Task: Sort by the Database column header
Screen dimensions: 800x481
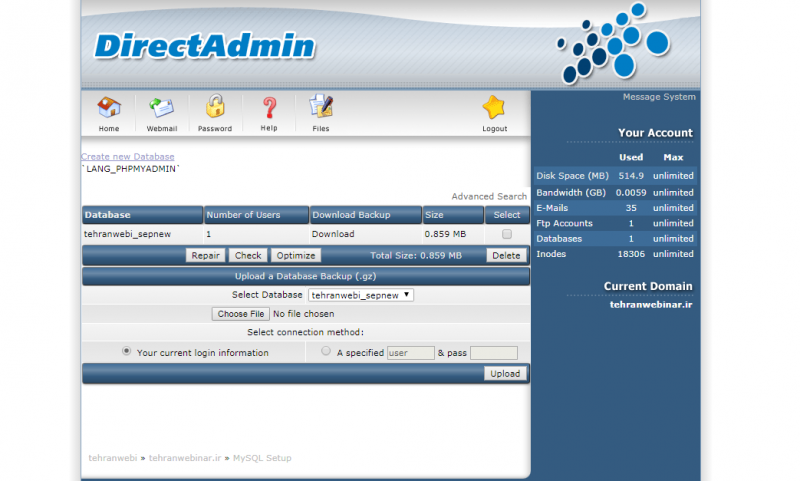Action: [x=108, y=215]
